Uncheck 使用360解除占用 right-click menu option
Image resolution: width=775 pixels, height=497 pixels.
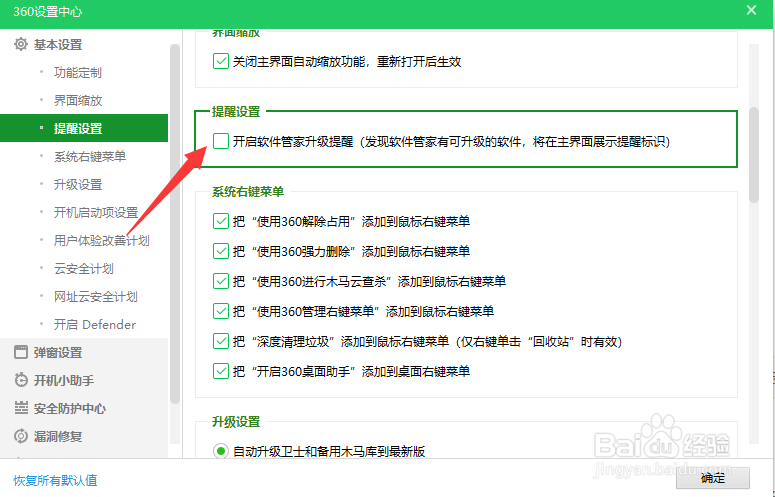pos(220,221)
